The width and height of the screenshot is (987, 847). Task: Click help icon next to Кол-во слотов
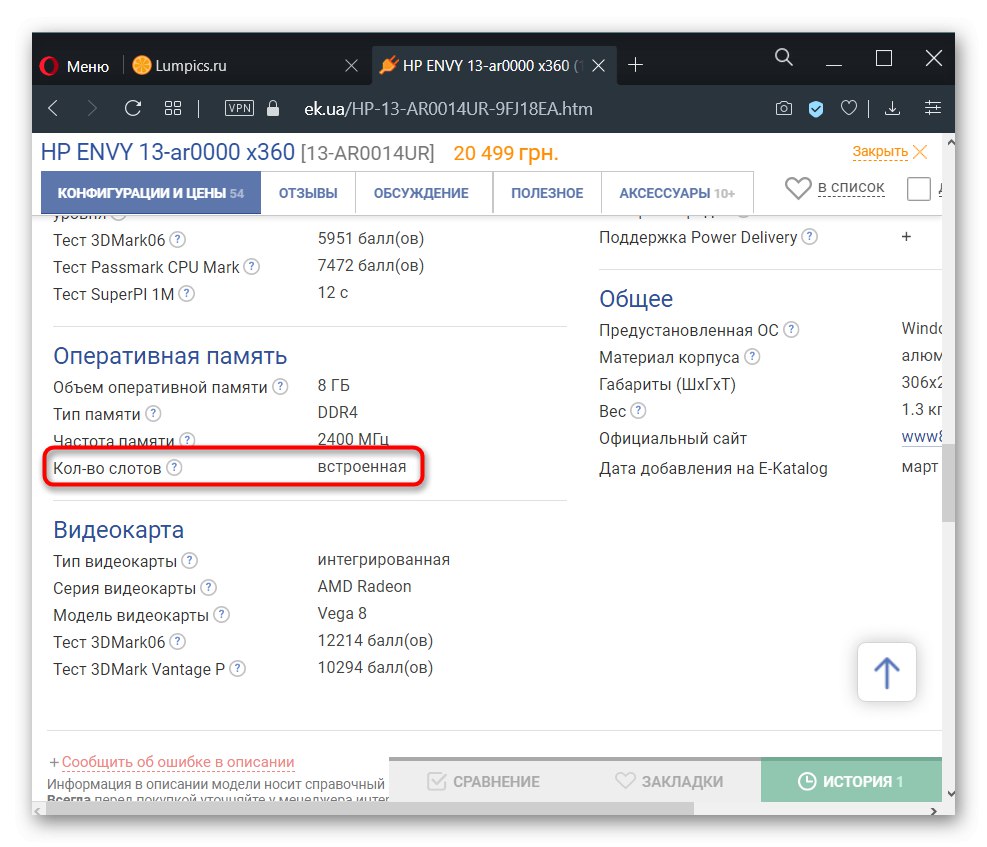[175, 467]
